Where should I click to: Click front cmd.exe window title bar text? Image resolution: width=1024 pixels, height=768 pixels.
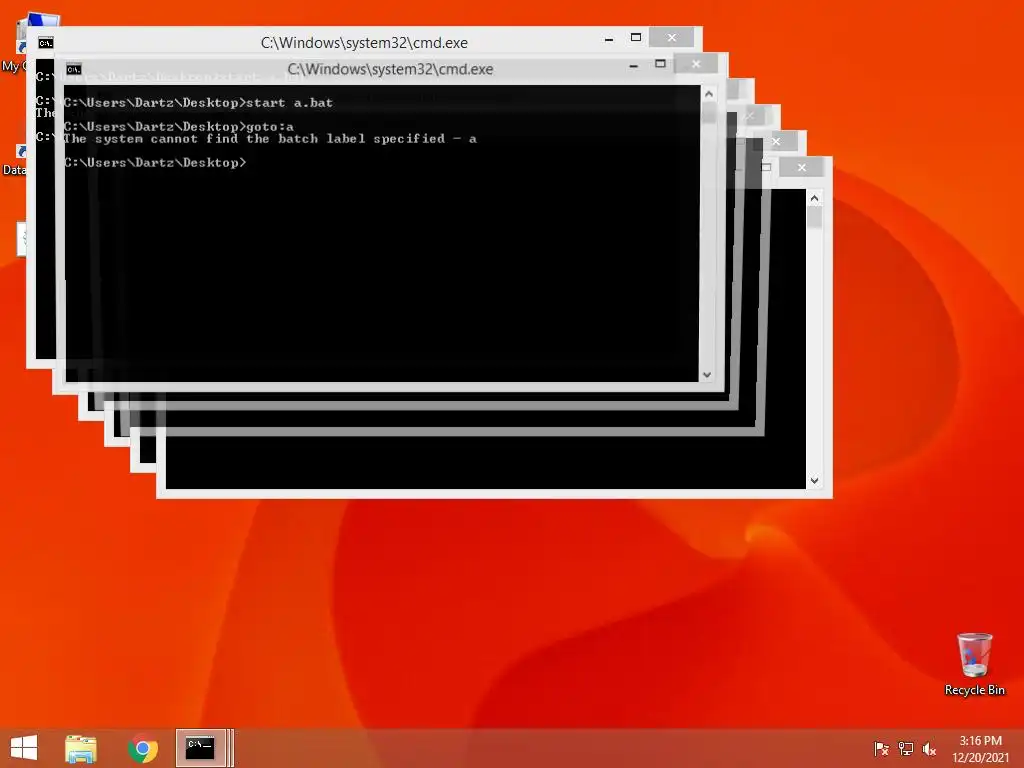[390, 69]
